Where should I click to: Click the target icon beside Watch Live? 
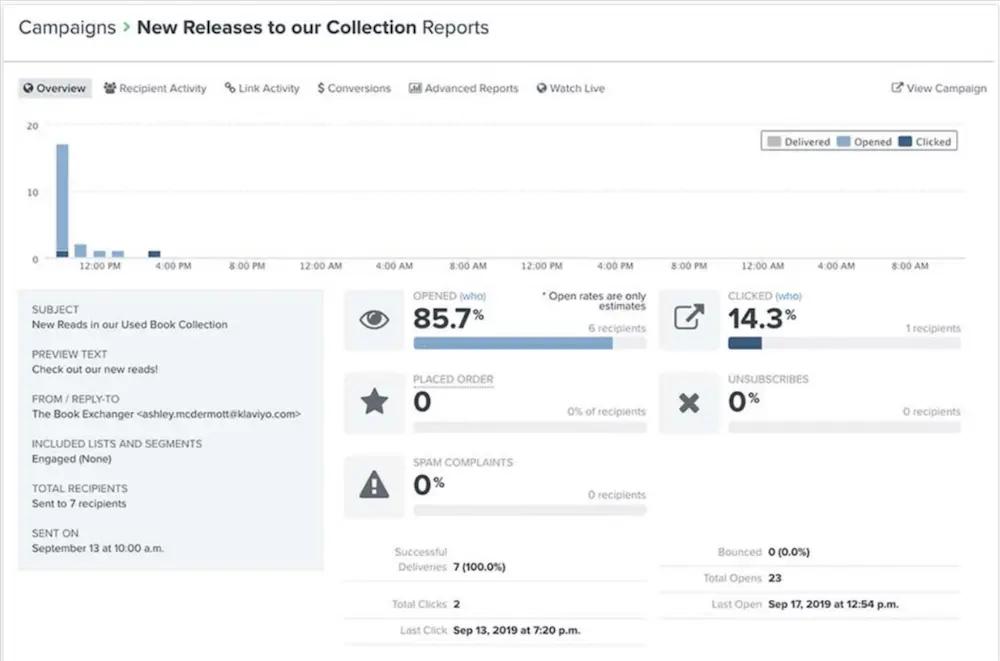click(541, 88)
